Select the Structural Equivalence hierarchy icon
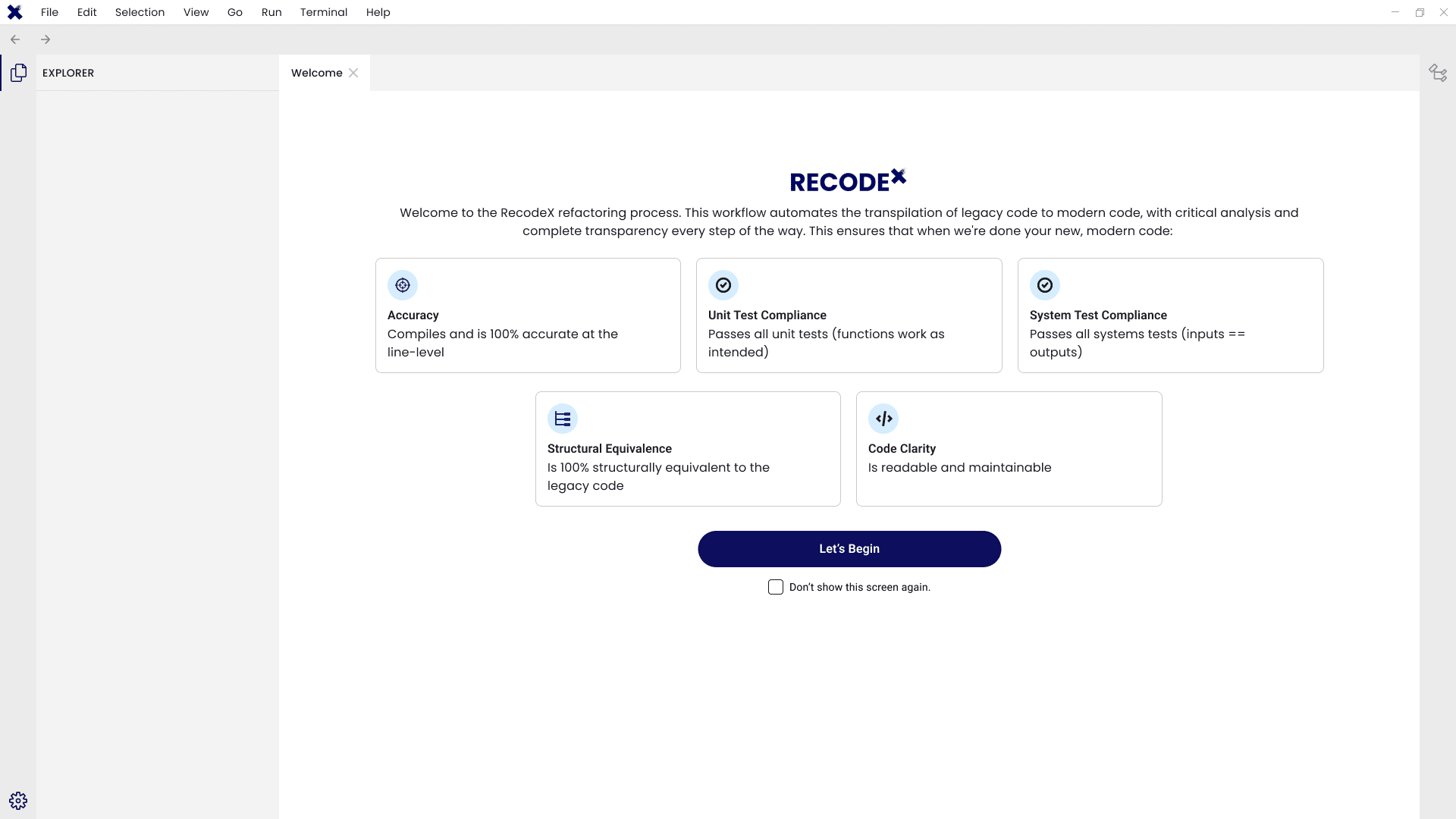This screenshot has height=819, width=1456. (x=563, y=419)
